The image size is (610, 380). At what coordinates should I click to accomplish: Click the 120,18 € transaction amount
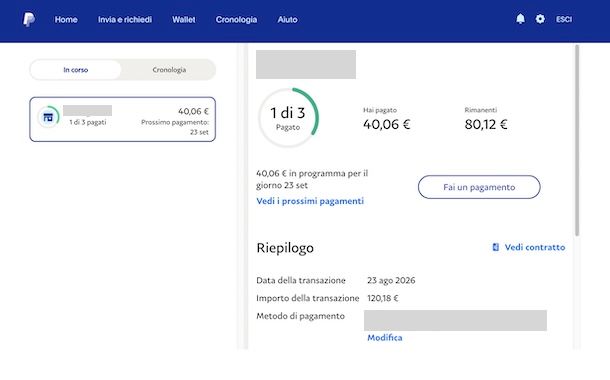click(383, 298)
